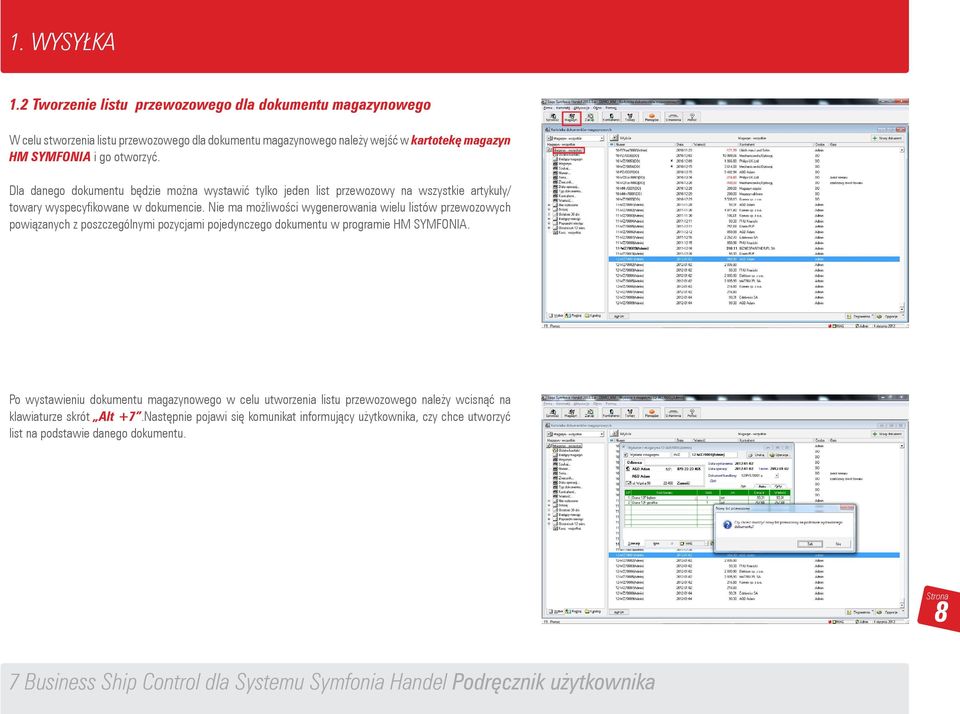Click Nowy dokument button in lower screenshot
Viewport: 960px width, 714px height.
click(x=887, y=434)
